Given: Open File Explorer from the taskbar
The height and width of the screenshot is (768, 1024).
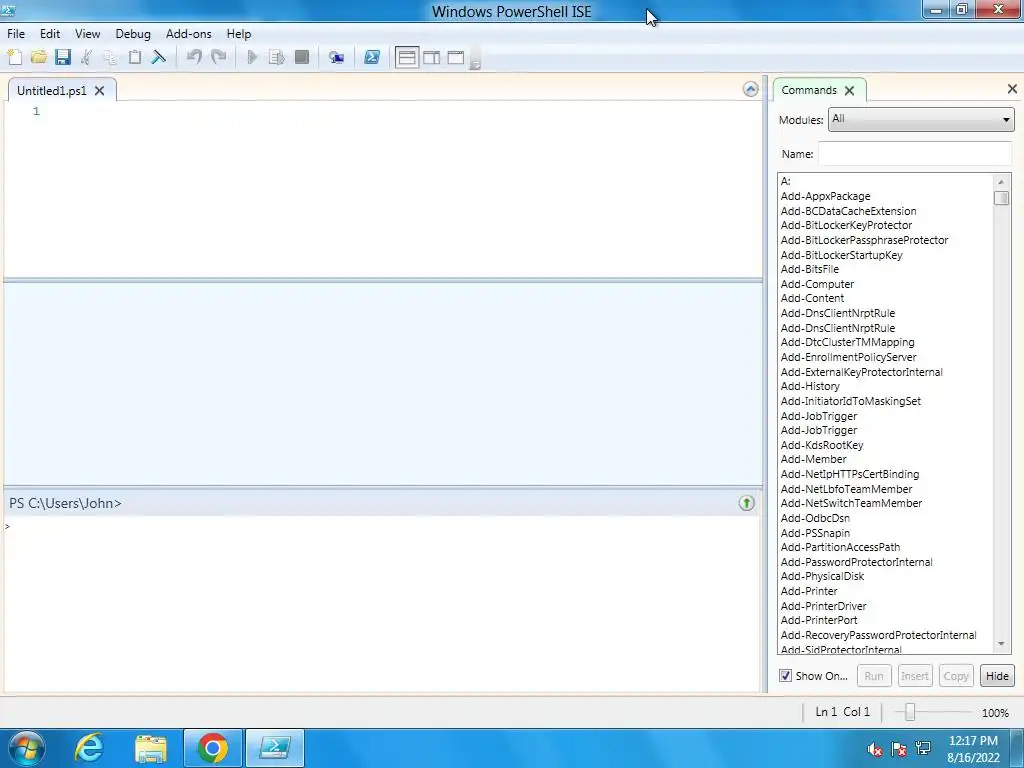Looking at the screenshot, I should 151,748.
